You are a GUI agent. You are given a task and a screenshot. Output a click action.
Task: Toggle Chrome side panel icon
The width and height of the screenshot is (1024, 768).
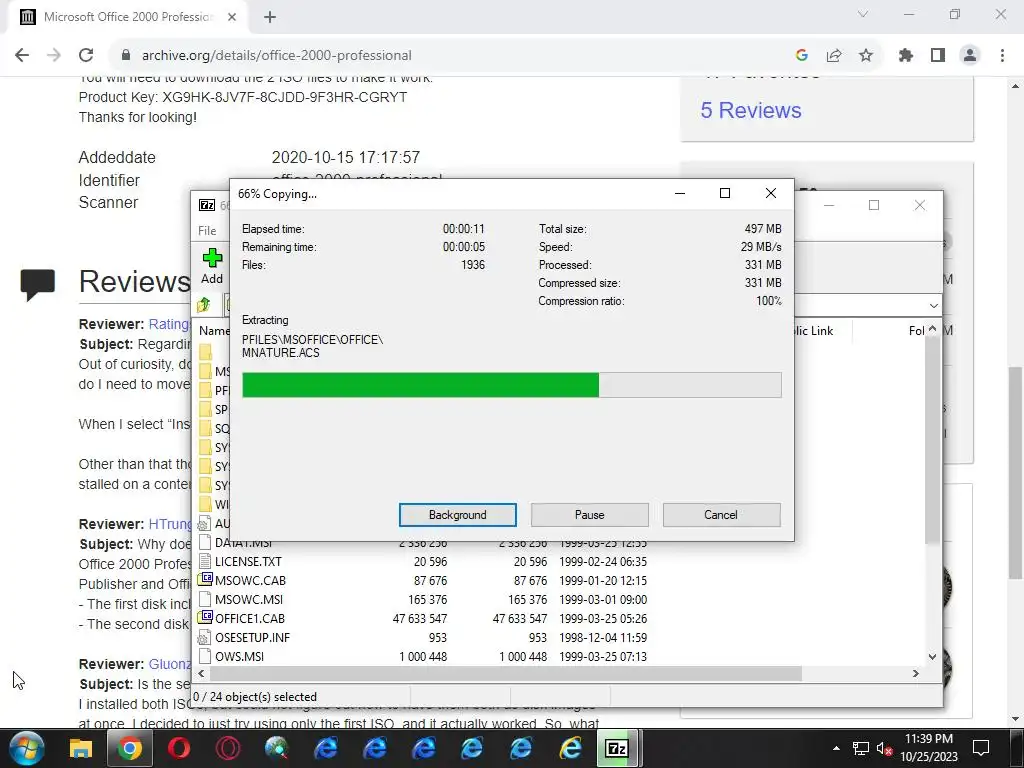point(938,56)
